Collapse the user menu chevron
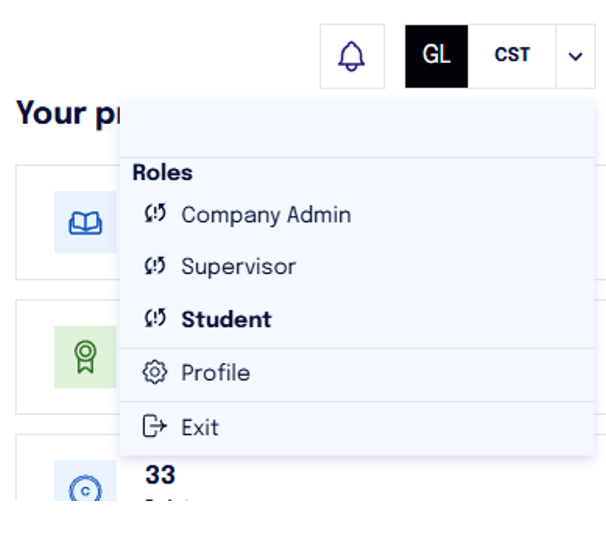The width and height of the screenshot is (606, 534). 575,56
